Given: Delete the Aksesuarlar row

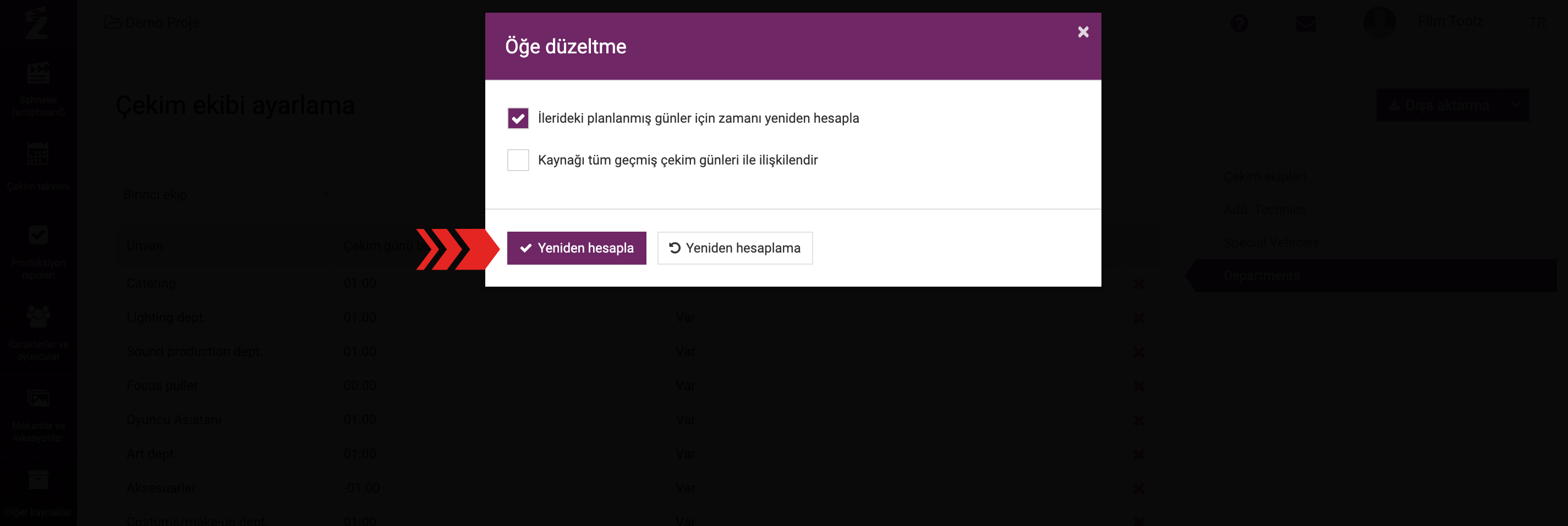Looking at the screenshot, I should 1138,489.
